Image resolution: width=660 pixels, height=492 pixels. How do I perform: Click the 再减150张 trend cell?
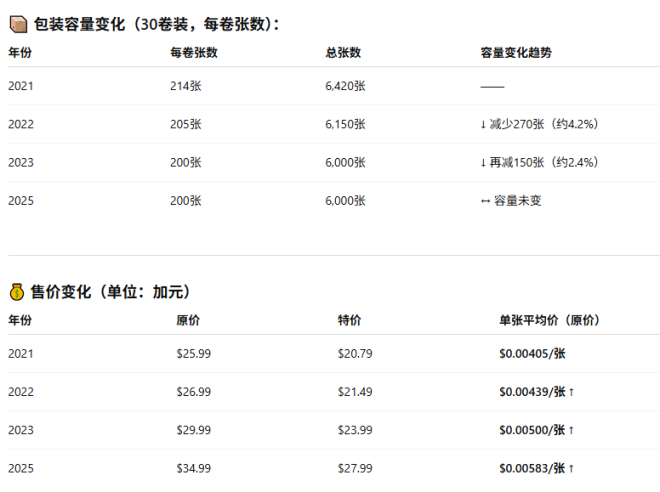pyautogui.click(x=539, y=162)
